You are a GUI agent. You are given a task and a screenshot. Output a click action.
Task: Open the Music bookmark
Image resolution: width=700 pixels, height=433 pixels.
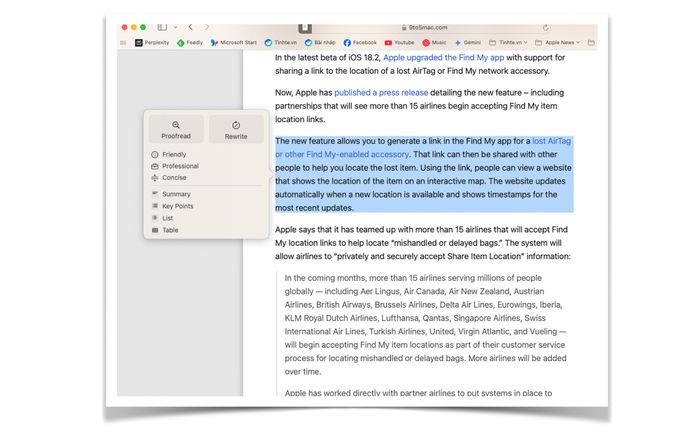[434, 43]
